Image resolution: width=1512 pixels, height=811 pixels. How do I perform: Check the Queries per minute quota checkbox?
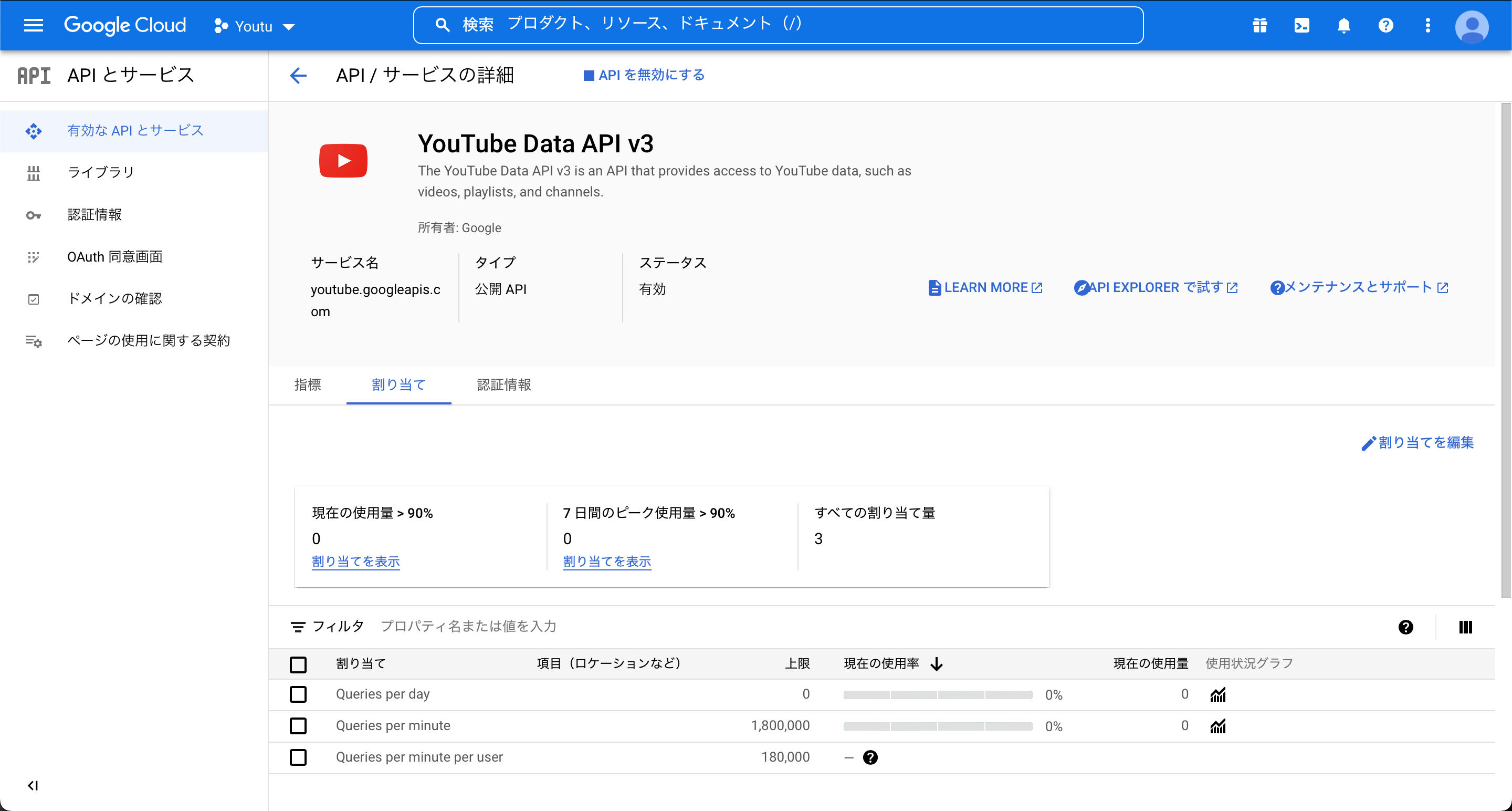(x=299, y=726)
